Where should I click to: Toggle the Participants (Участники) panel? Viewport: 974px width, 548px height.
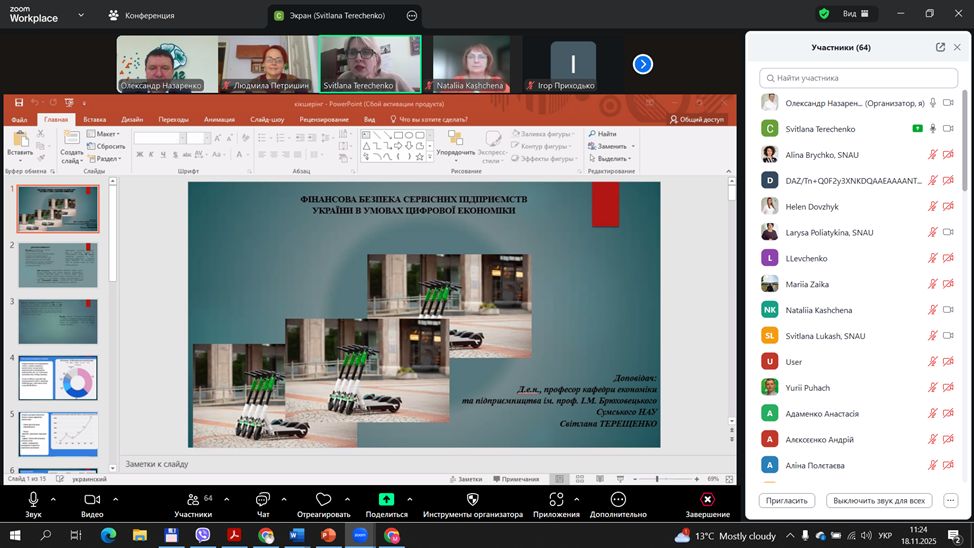point(192,499)
